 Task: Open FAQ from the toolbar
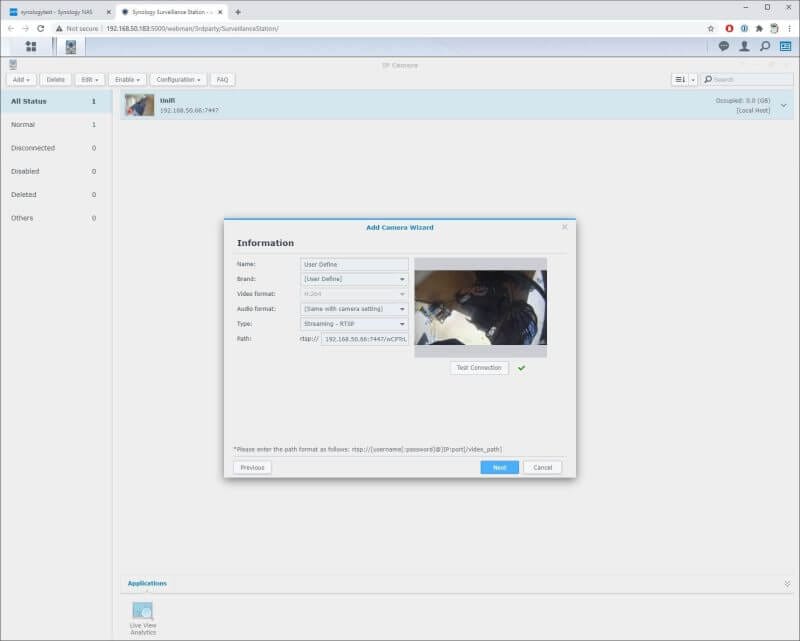pyautogui.click(x=221, y=79)
